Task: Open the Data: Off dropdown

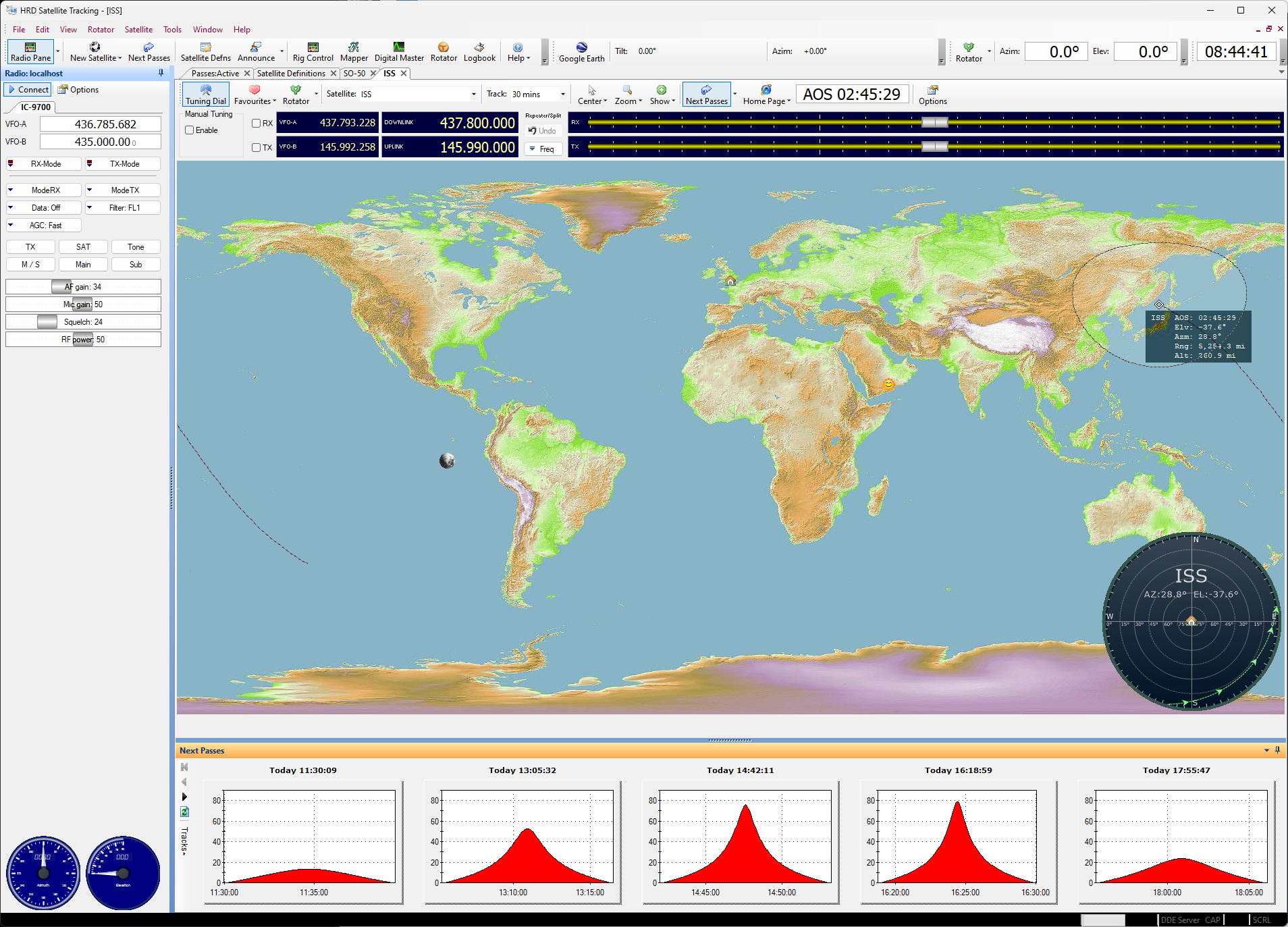Action: (x=44, y=208)
